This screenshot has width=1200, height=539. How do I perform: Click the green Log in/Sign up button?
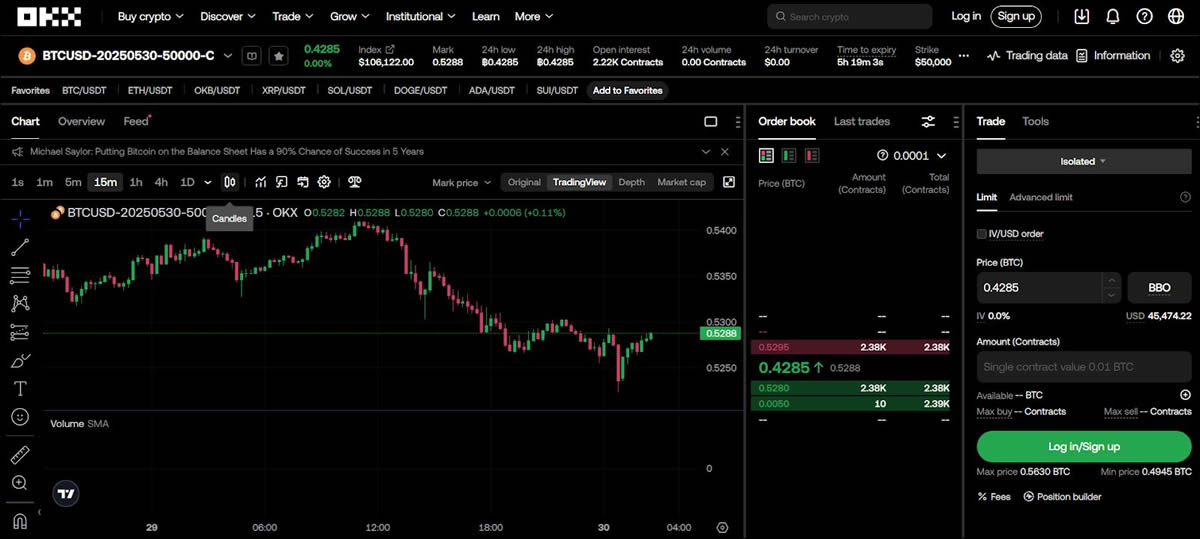[x=1084, y=446]
